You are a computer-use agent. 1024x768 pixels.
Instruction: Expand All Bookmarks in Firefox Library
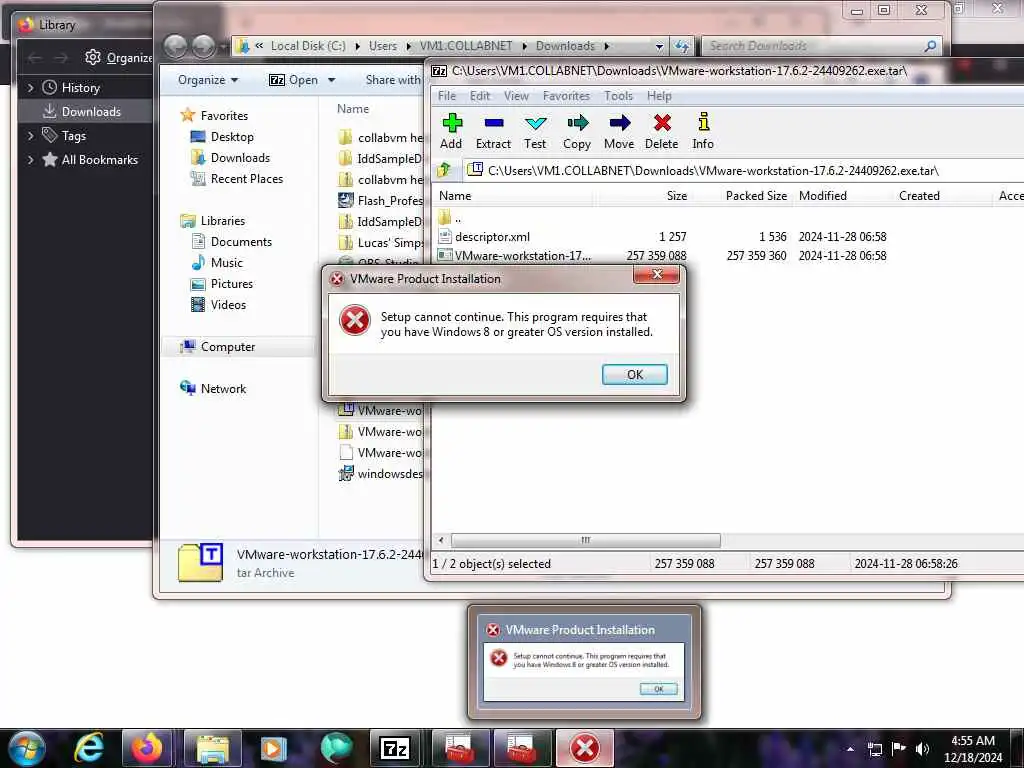[30, 160]
